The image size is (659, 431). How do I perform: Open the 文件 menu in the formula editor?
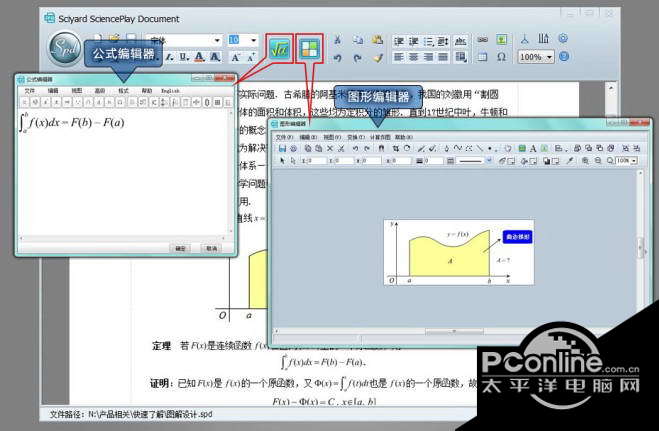tap(29, 91)
